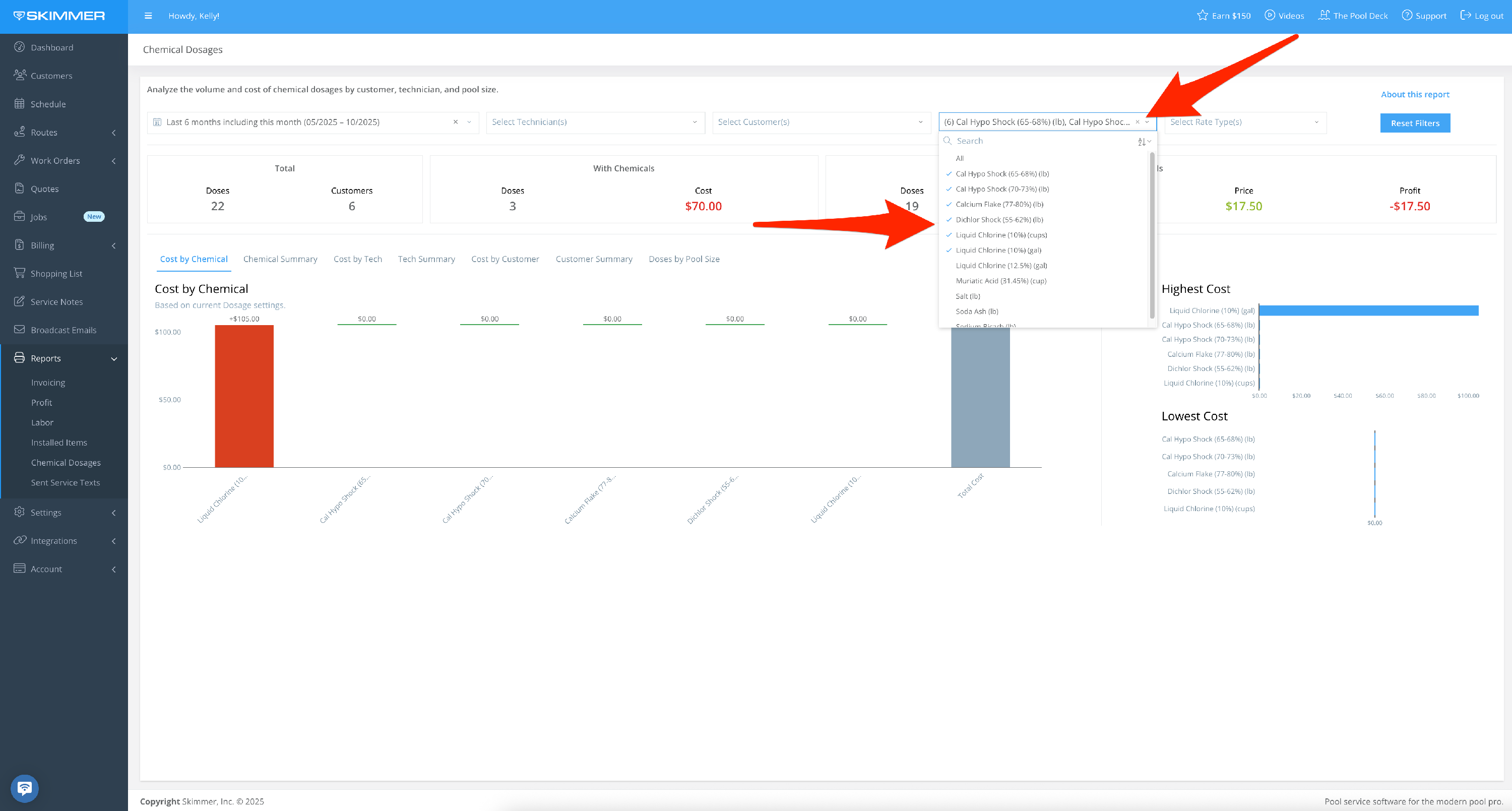Open Videos from the play icon
Screen dimensions: 1512x811
[x=1270, y=15]
